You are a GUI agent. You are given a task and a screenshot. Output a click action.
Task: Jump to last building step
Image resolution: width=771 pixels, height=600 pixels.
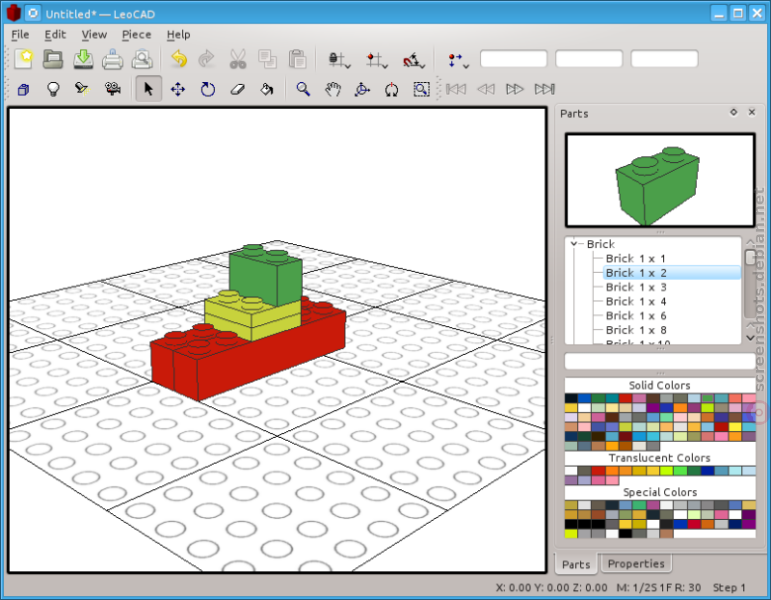pos(545,89)
